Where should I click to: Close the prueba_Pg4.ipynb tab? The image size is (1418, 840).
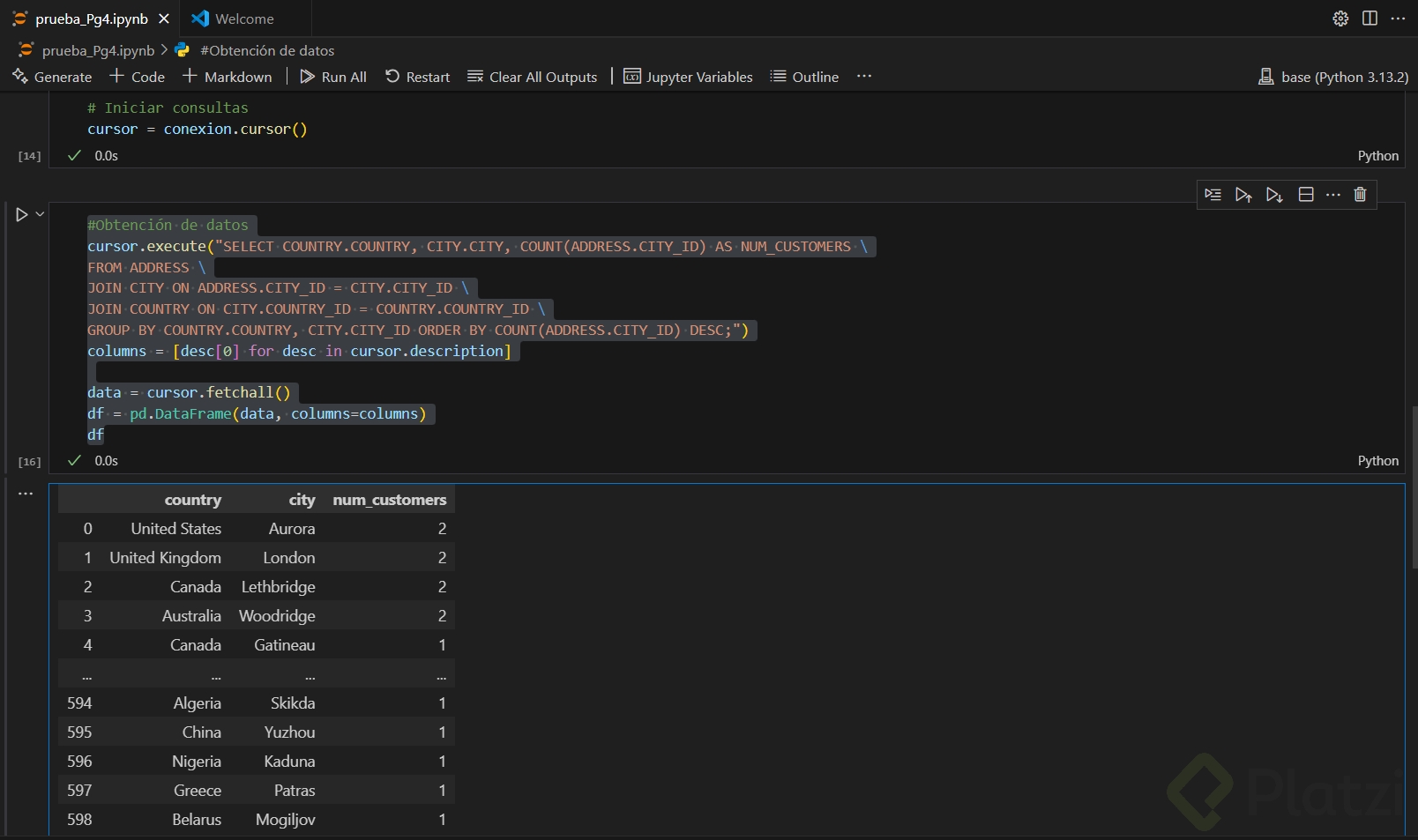pos(164,19)
